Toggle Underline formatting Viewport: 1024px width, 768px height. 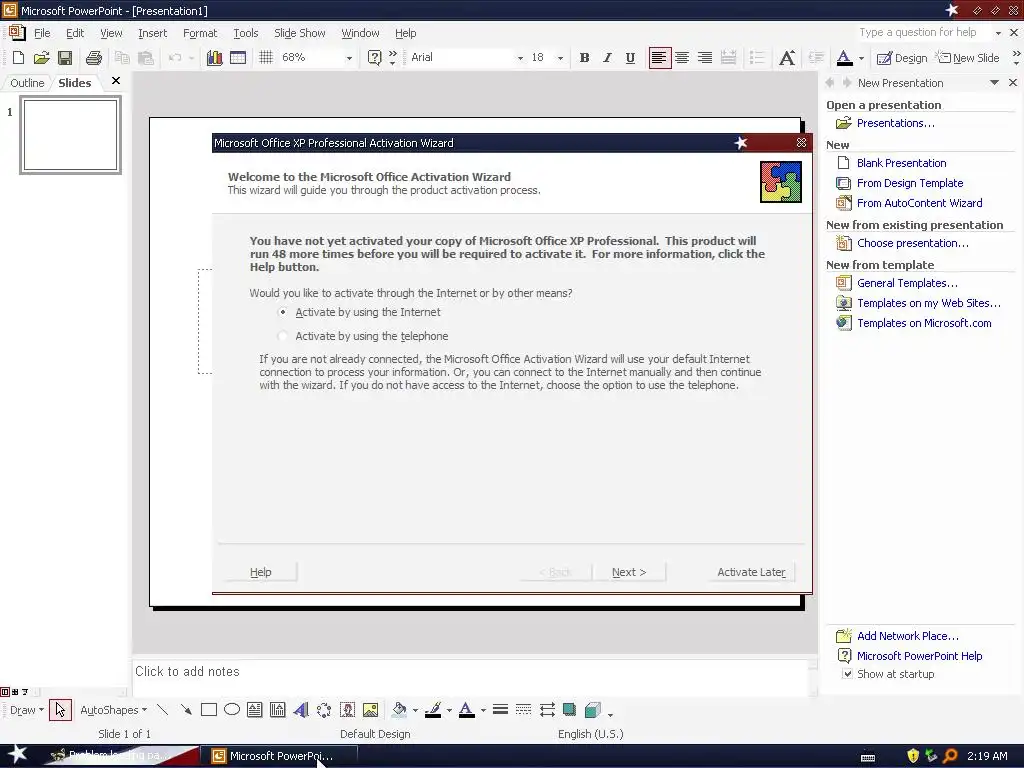[630, 57]
